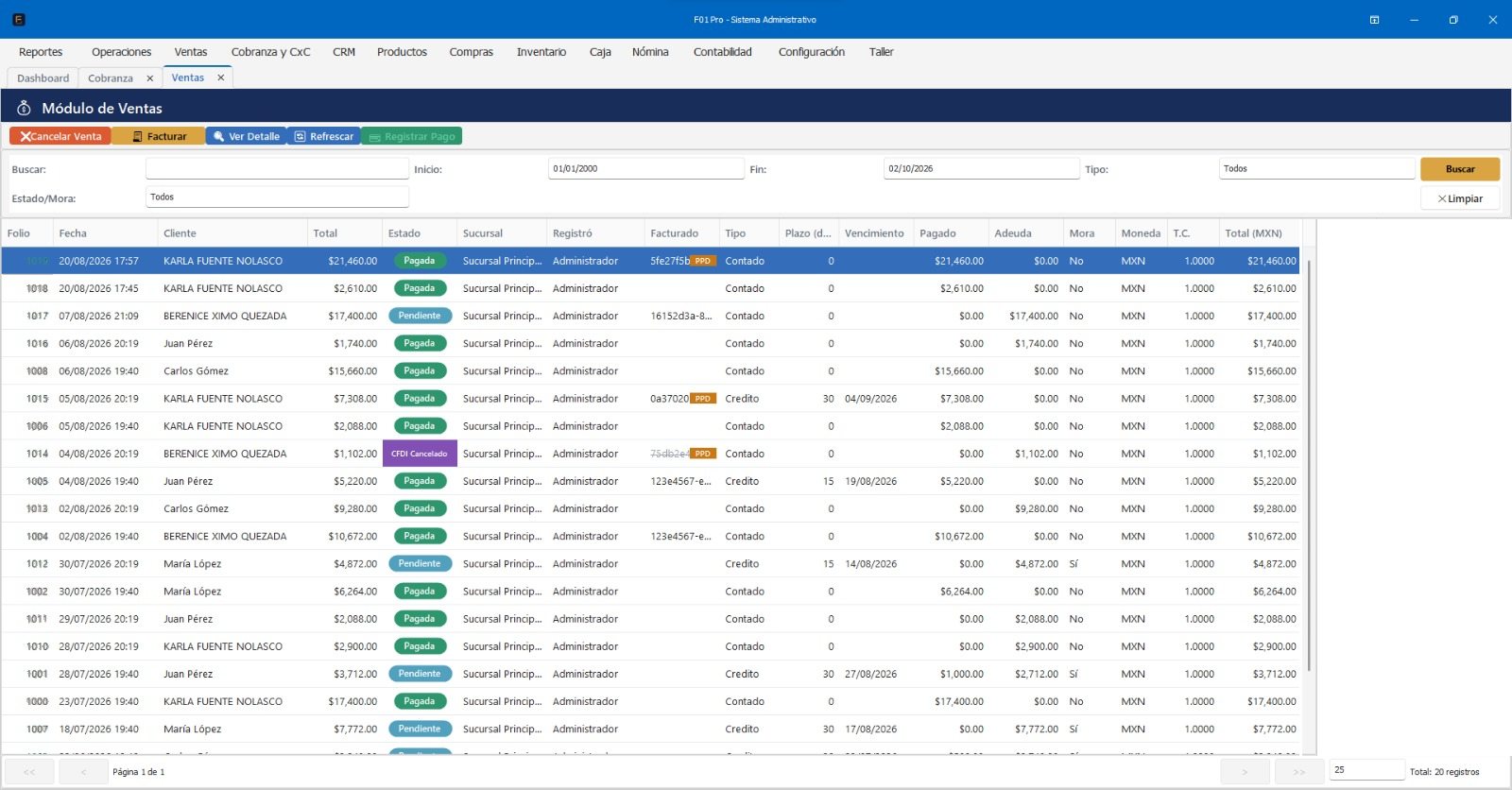Switch to the Cobranza tab
This screenshot has width=1512, height=790.
pos(111,78)
